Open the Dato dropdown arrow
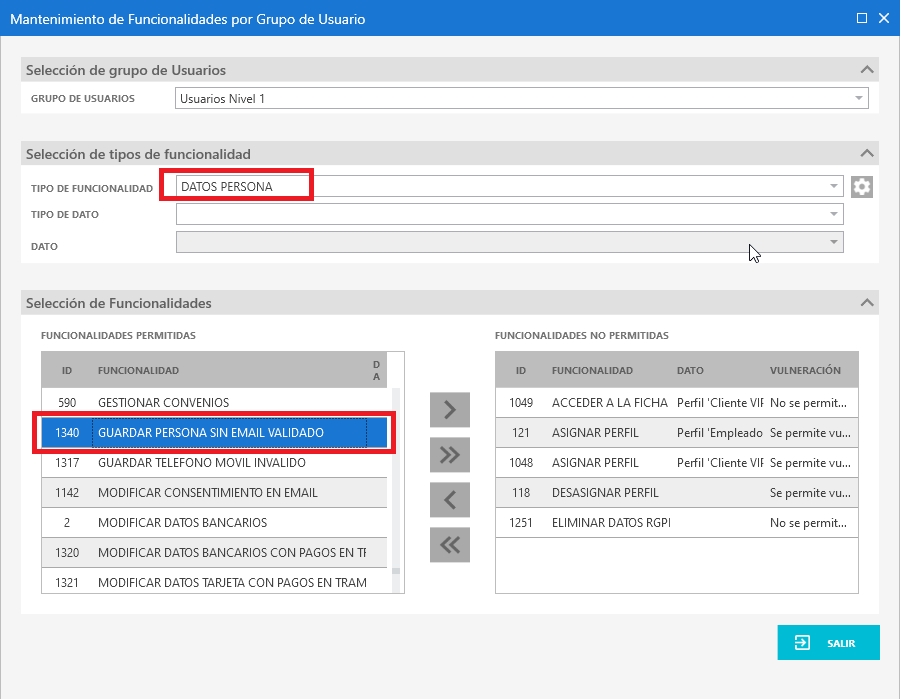The image size is (901, 699). (x=833, y=242)
